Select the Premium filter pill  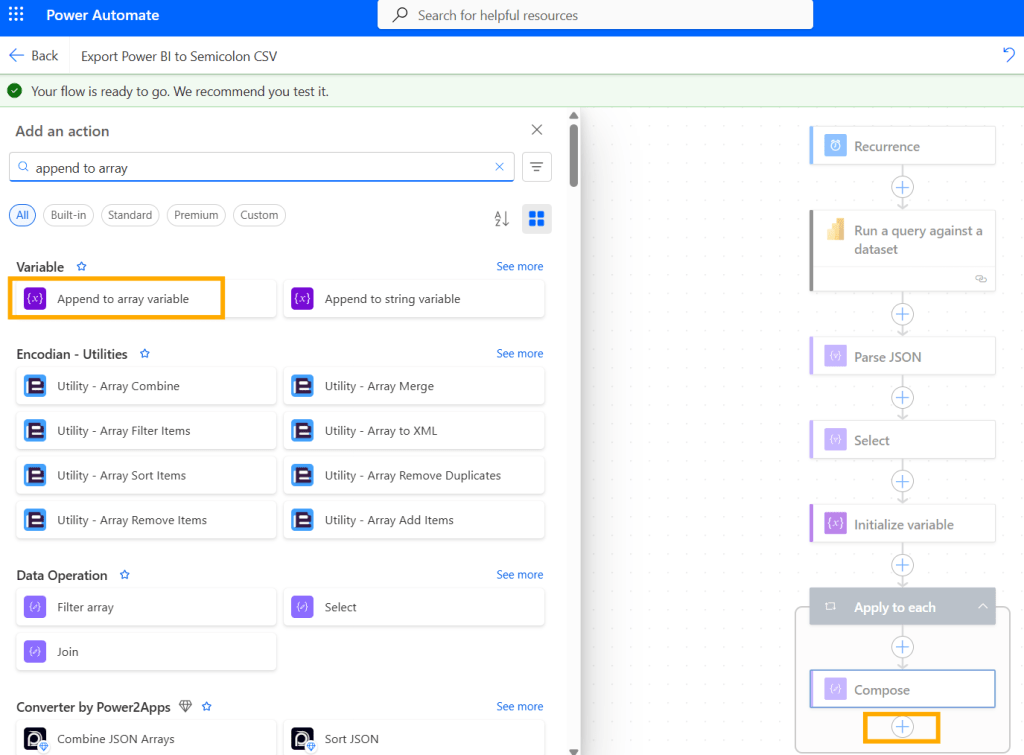(196, 215)
